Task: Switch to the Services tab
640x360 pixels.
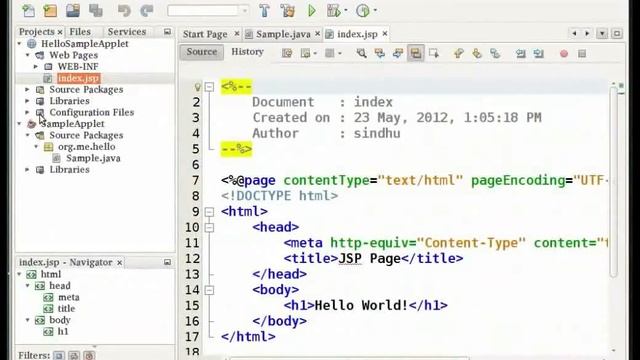Action: [127, 32]
